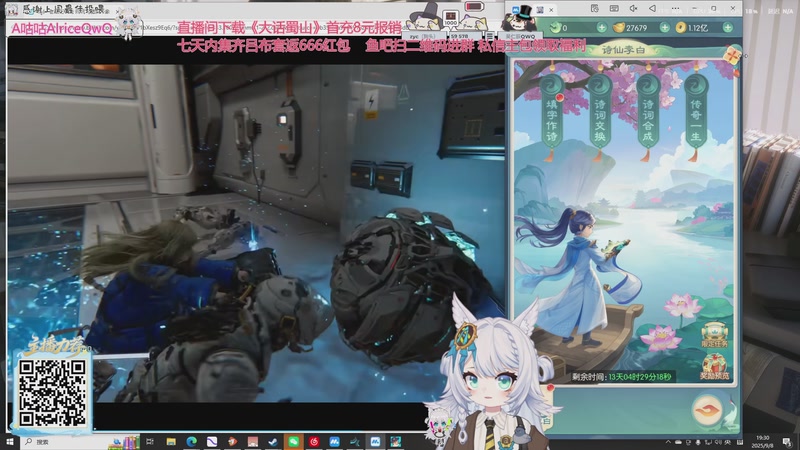Add jade currency with first plus button
This screenshot has width=800, height=450.
(602, 28)
